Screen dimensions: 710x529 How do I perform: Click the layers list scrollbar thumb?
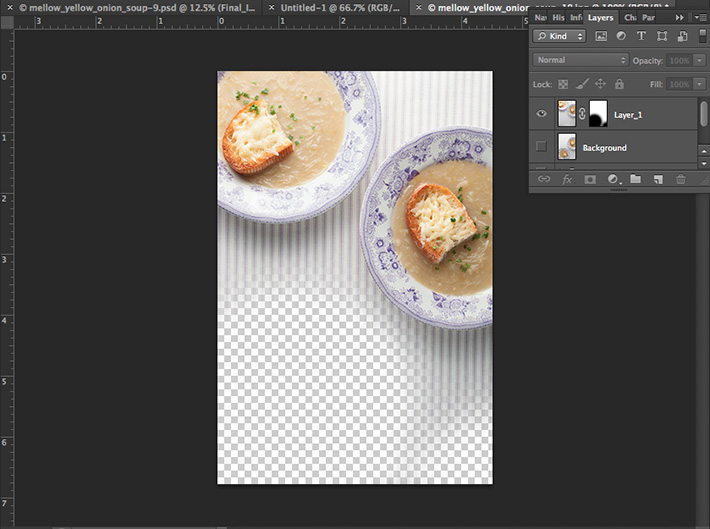(703, 114)
